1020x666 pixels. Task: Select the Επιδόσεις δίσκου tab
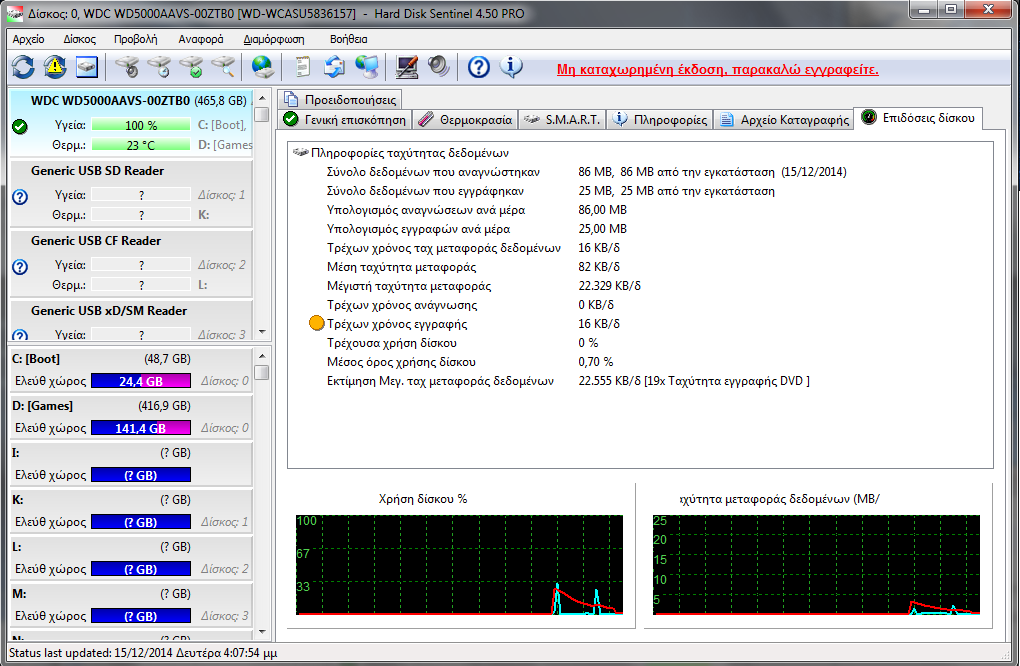[x=918, y=118]
